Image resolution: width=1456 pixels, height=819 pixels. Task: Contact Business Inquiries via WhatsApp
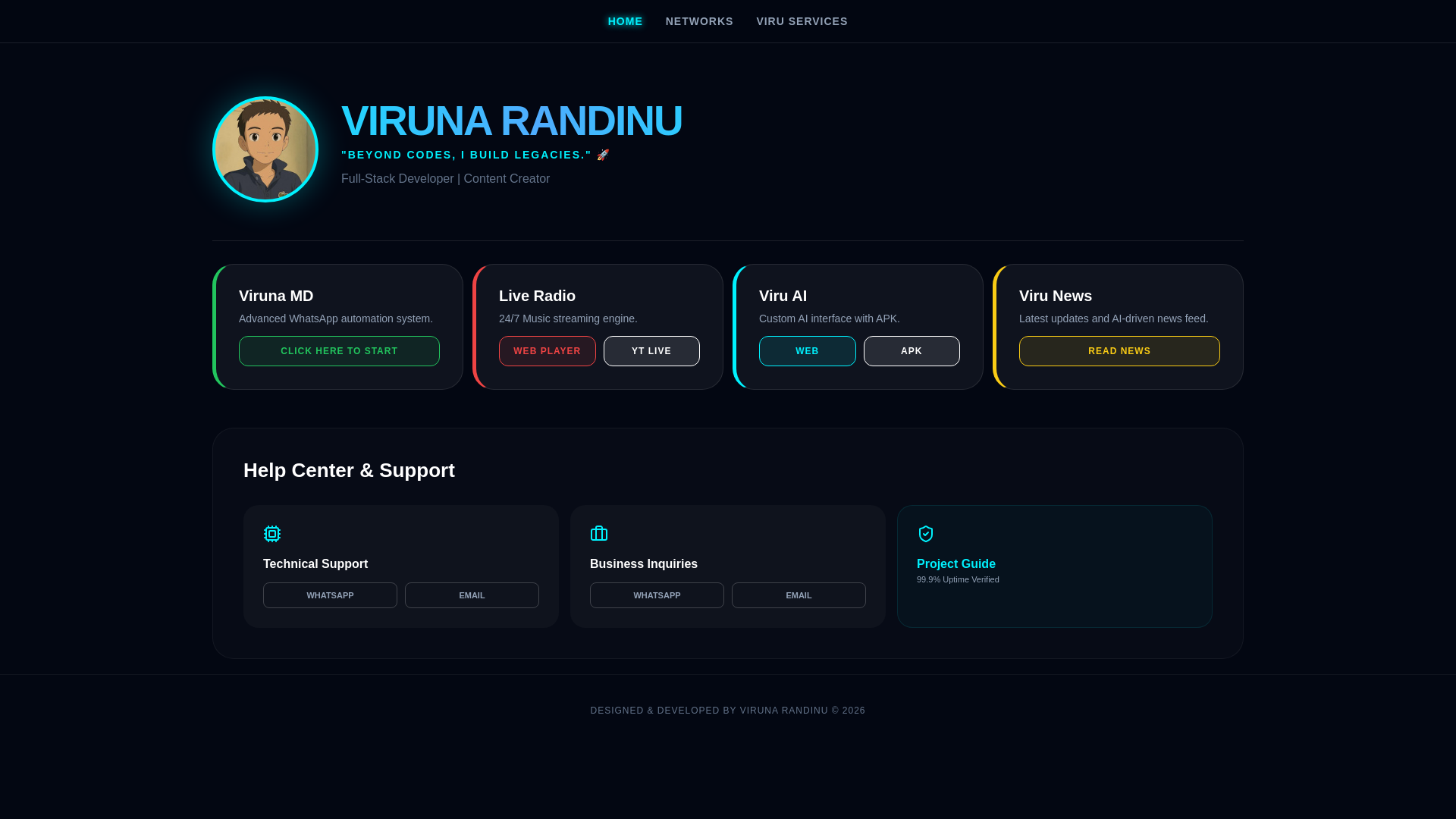click(657, 595)
